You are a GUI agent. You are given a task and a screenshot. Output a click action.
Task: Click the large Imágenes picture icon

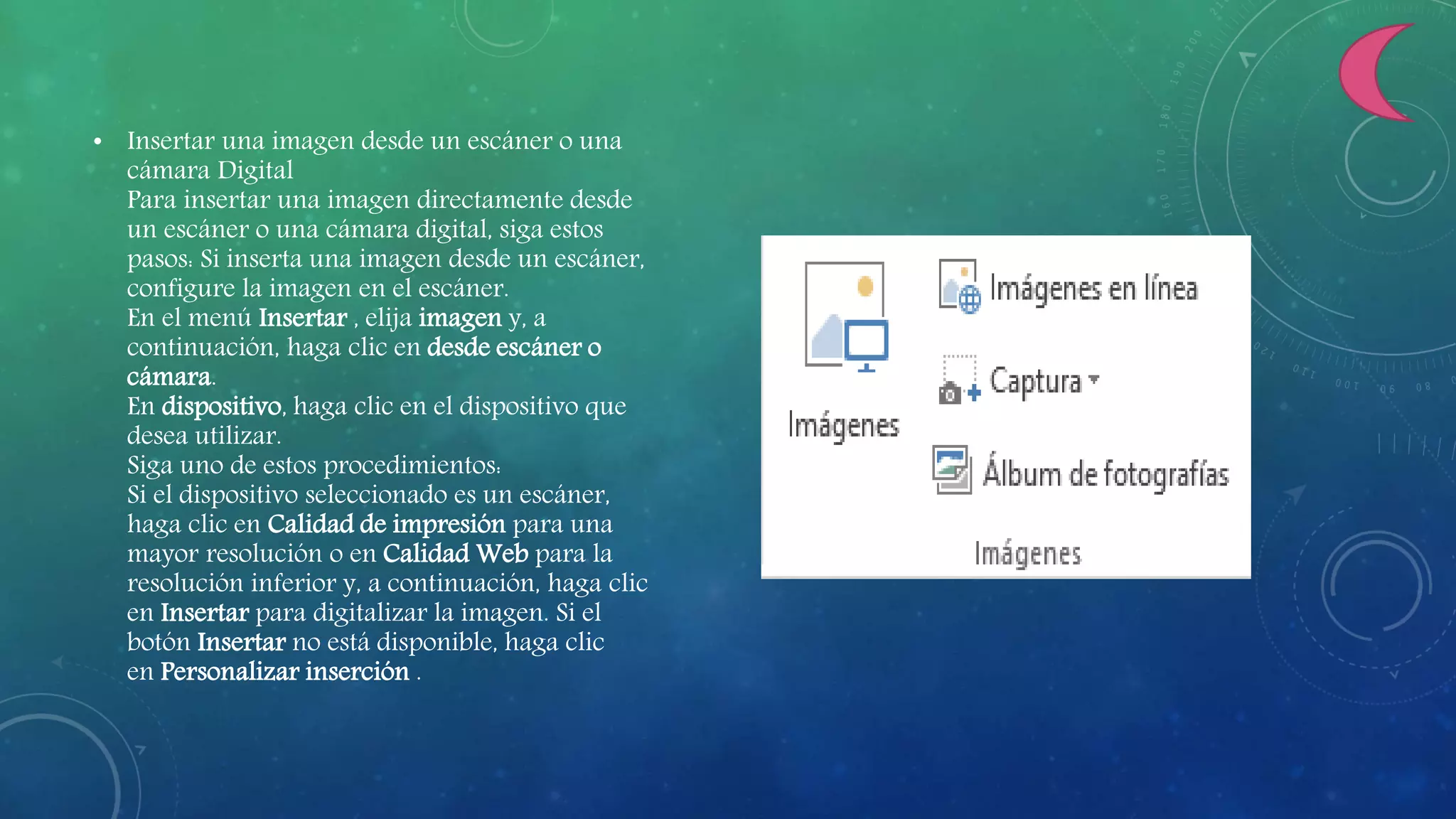tap(847, 317)
